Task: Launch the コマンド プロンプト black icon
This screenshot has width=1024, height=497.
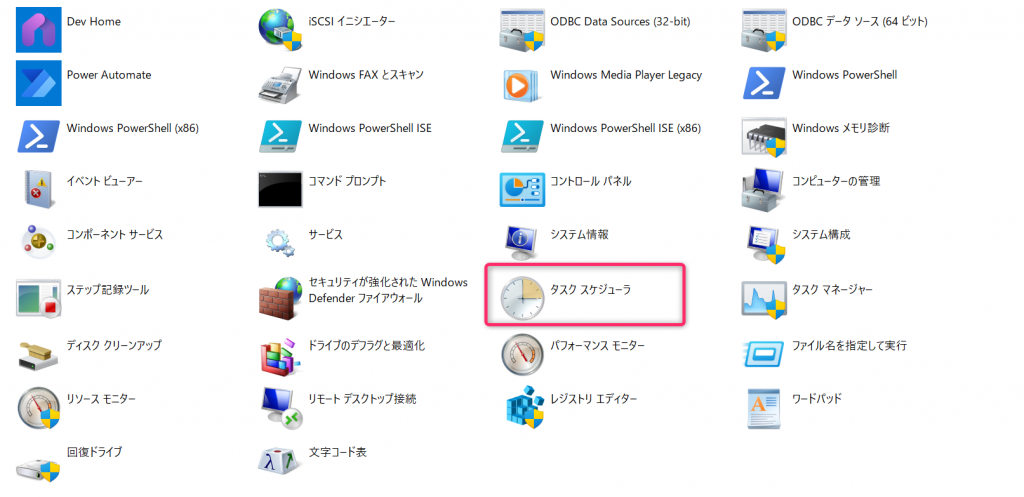Action: click(281, 190)
